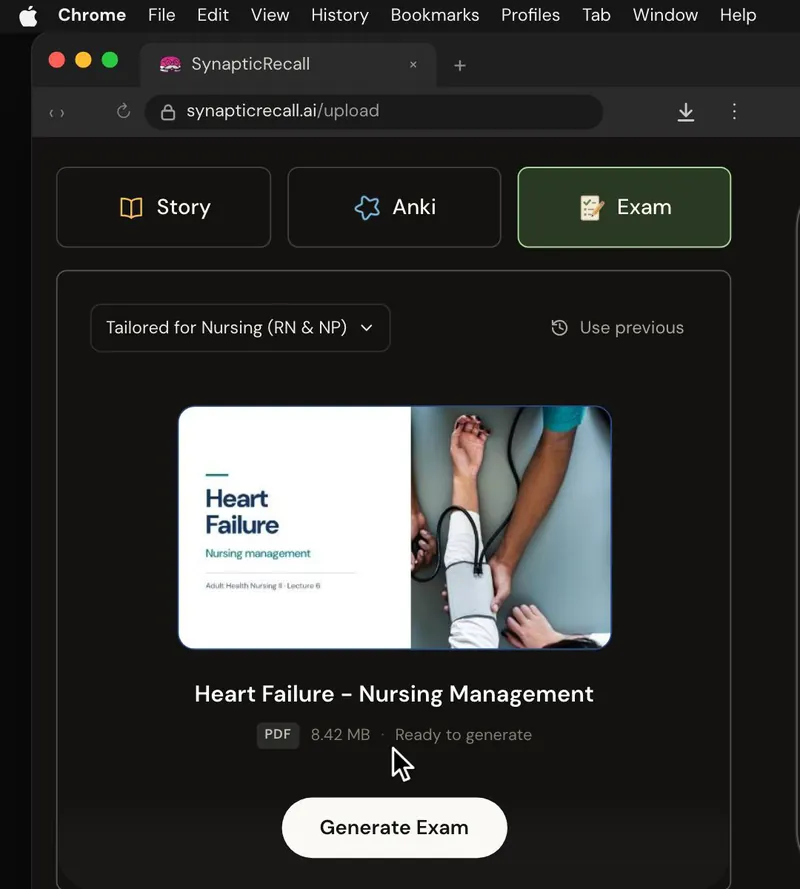Open the Window menu
Viewport: 800px width, 889px height.
665,15
